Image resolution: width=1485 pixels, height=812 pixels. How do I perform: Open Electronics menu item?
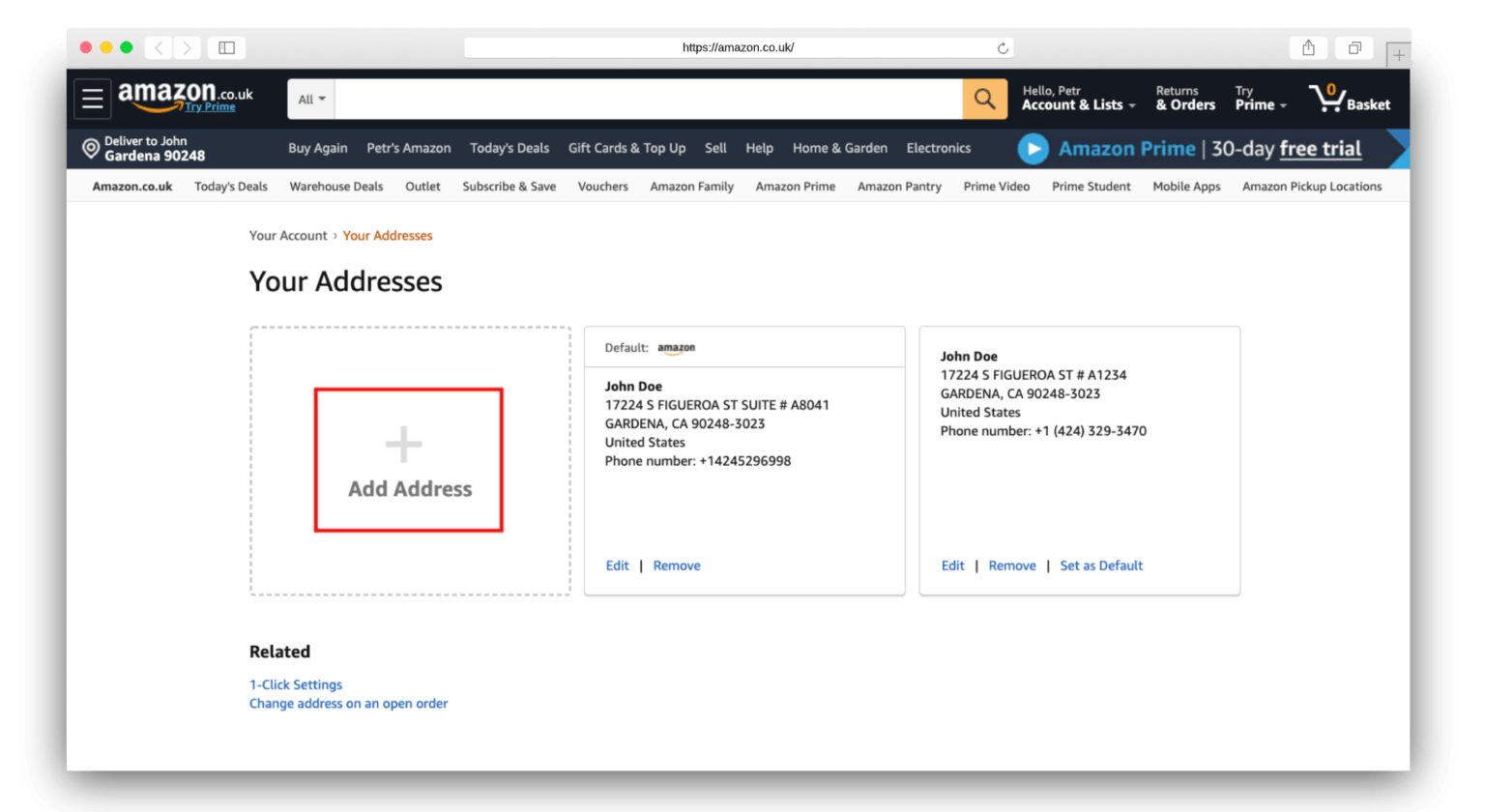[938, 148]
